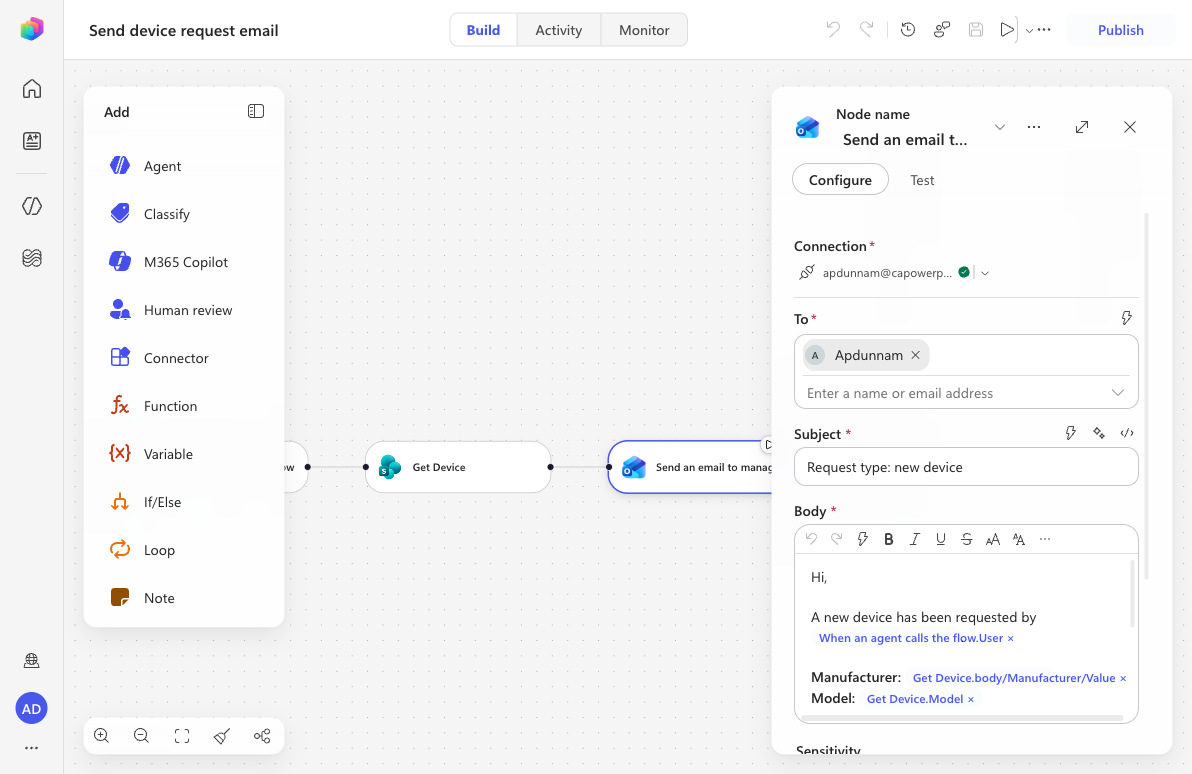Remove Manufacturer/Value token
1192x774 pixels.
pyautogui.click(x=1123, y=678)
